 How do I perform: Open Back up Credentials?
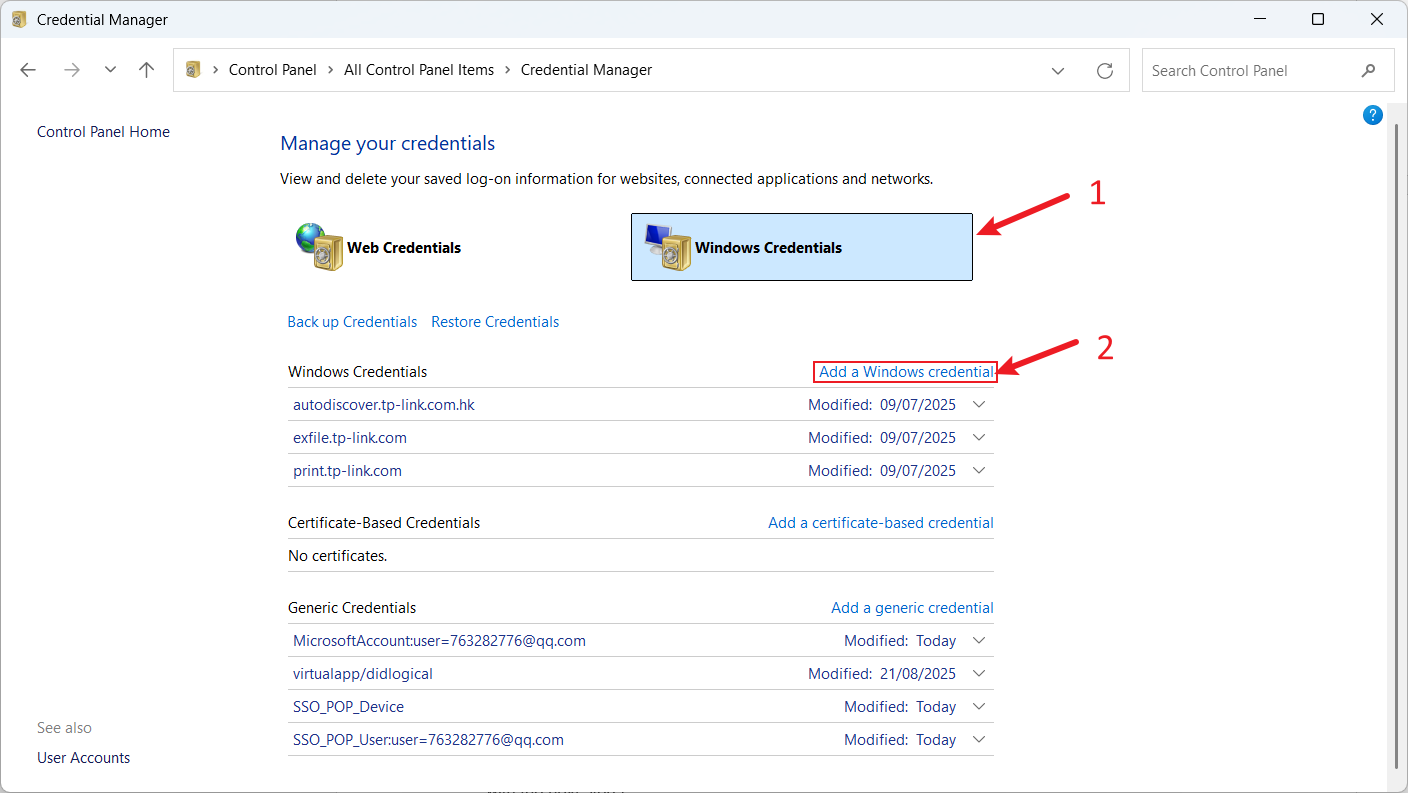coord(352,321)
